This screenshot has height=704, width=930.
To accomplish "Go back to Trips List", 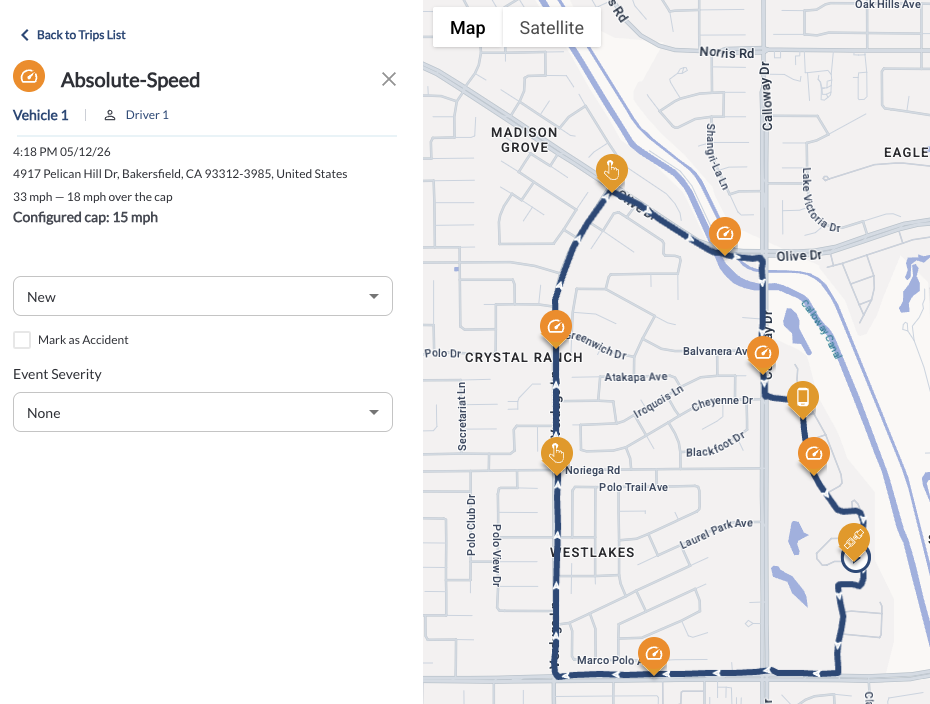I will 74,35.
